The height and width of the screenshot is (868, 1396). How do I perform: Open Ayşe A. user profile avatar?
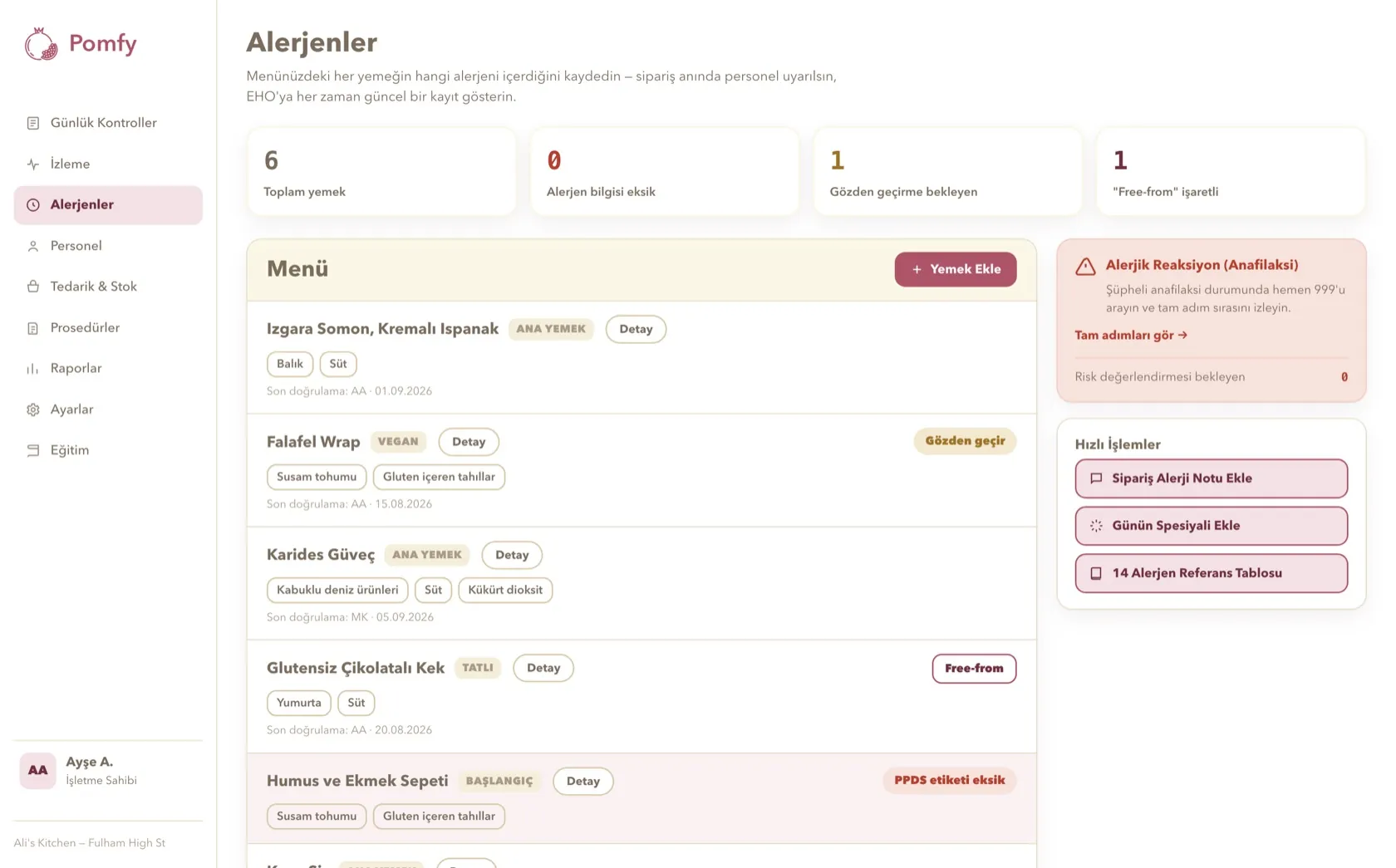[x=37, y=771]
